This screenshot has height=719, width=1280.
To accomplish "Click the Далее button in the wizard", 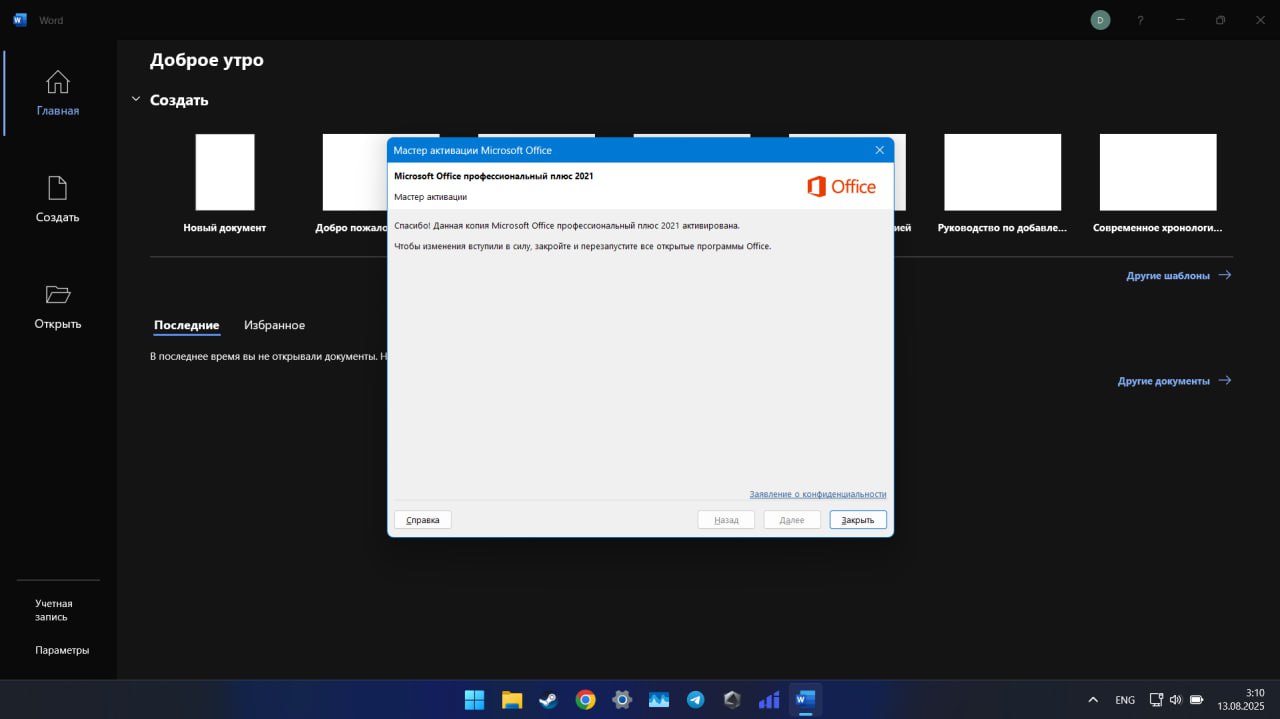I will 792,520.
